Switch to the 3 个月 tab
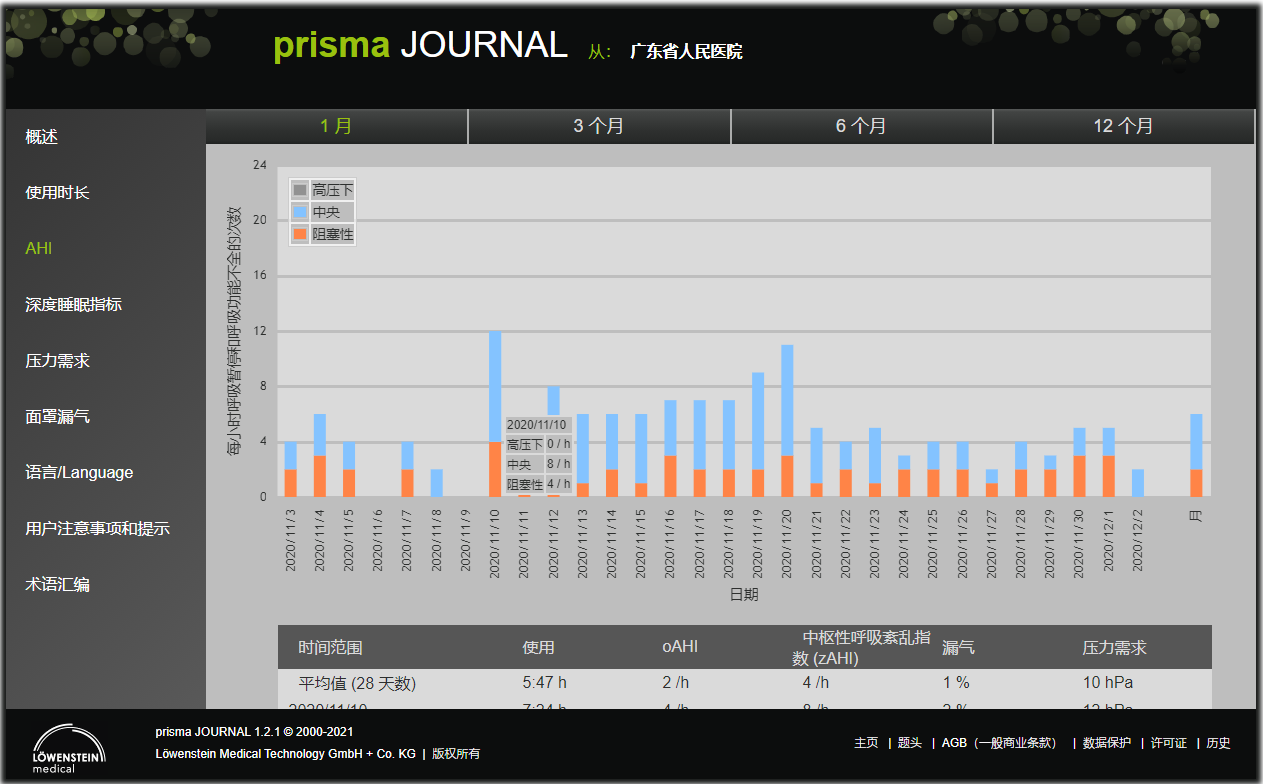Image resolution: width=1263 pixels, height=784 pixels. 598,126
